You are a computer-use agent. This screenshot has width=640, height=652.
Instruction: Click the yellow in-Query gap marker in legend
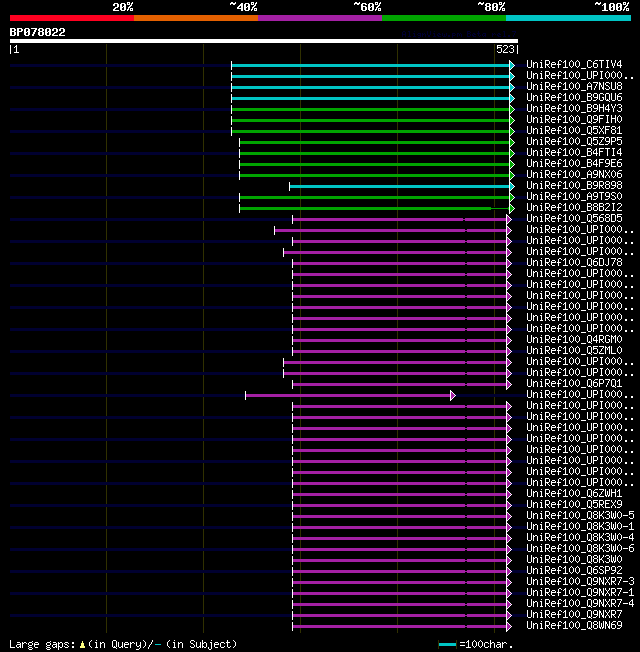click(x=82, y=645)
